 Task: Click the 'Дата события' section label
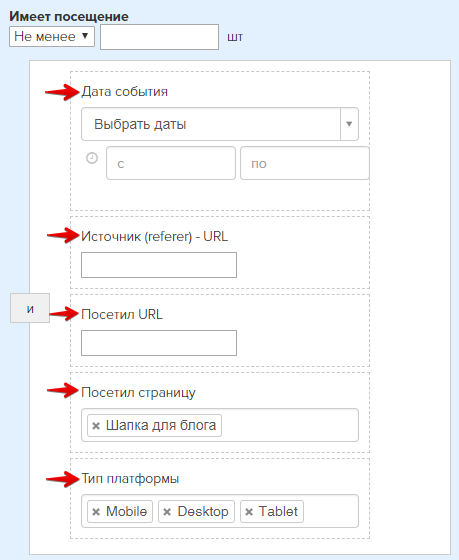(x=125, y=92)
